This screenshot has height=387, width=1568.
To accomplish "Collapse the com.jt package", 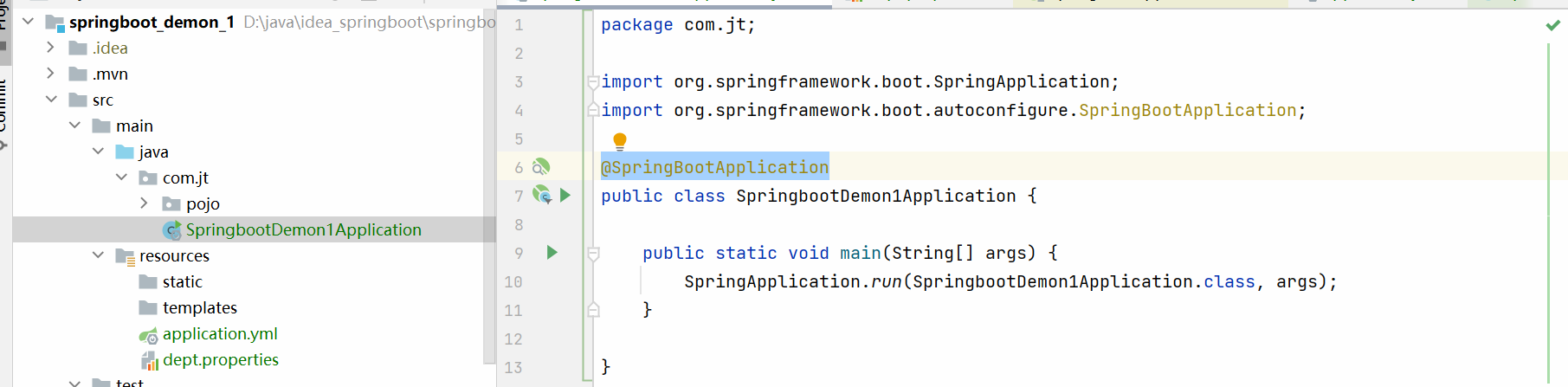I will click(x=122, y=177).
